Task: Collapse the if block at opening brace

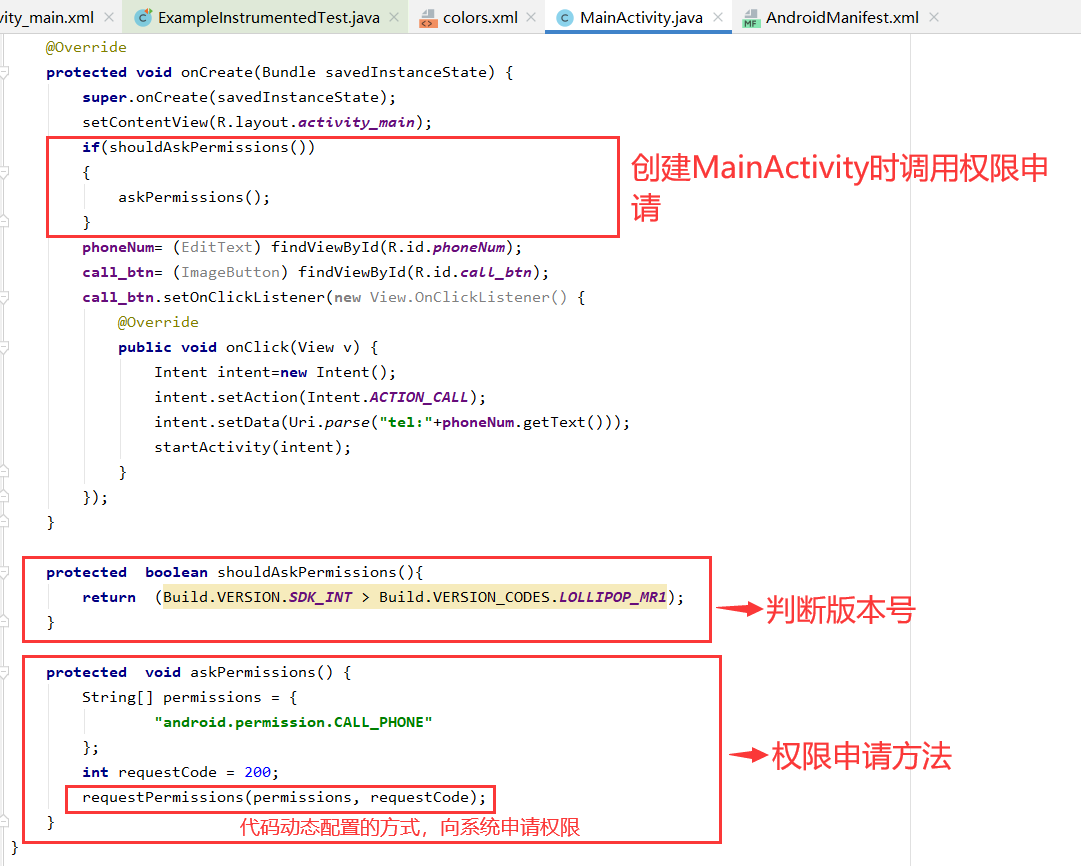Action: click(4, 172)
